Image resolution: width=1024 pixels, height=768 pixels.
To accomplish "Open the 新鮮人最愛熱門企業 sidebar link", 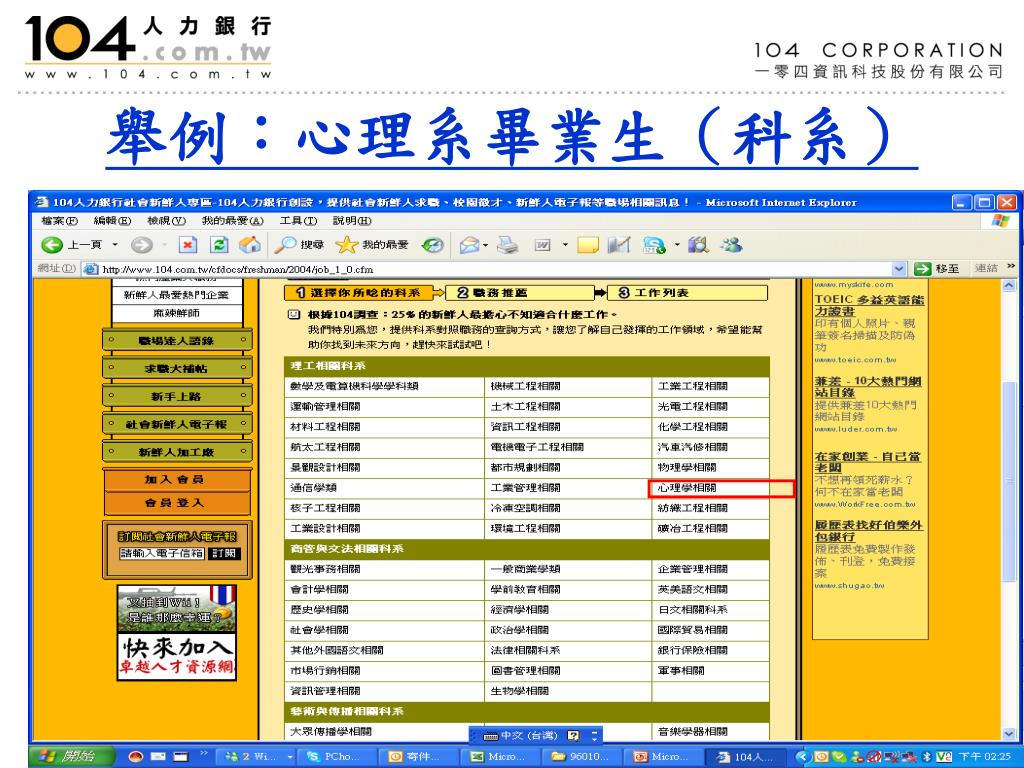I will pyautogui.click(x=176, y=295).
